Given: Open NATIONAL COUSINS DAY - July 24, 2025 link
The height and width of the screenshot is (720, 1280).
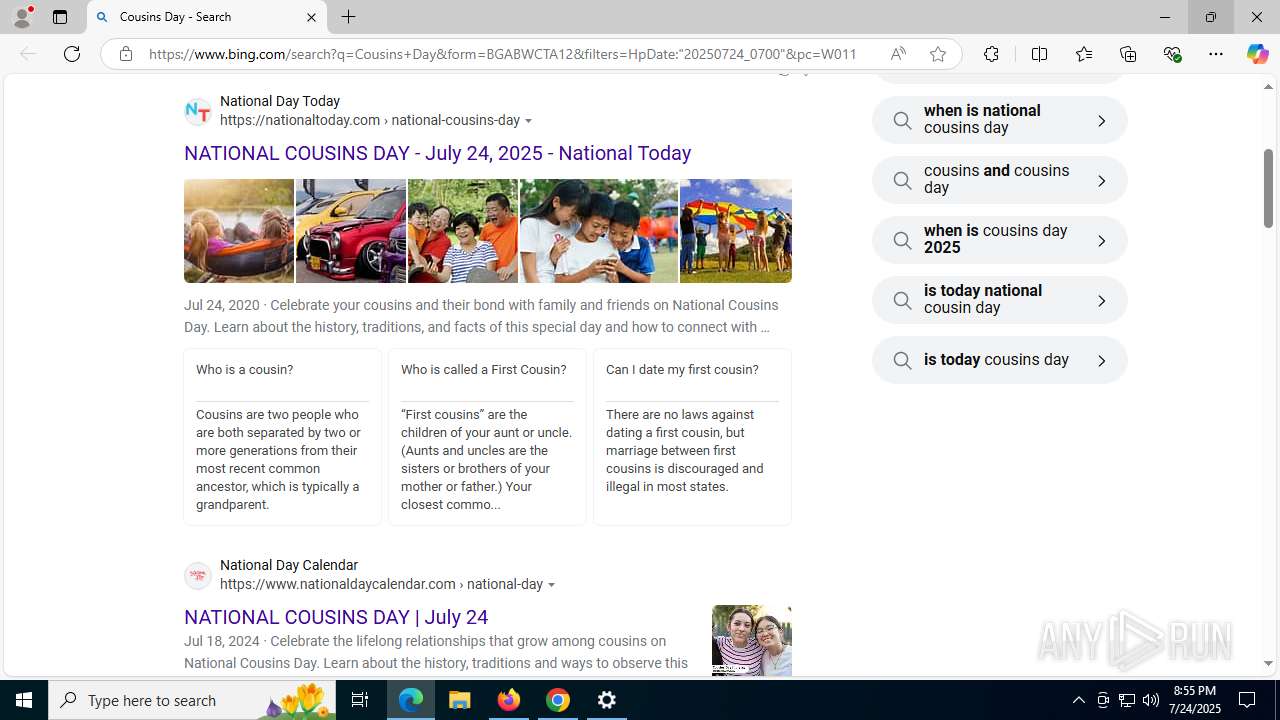Looking at the screenshot, I should click(437, 153).
